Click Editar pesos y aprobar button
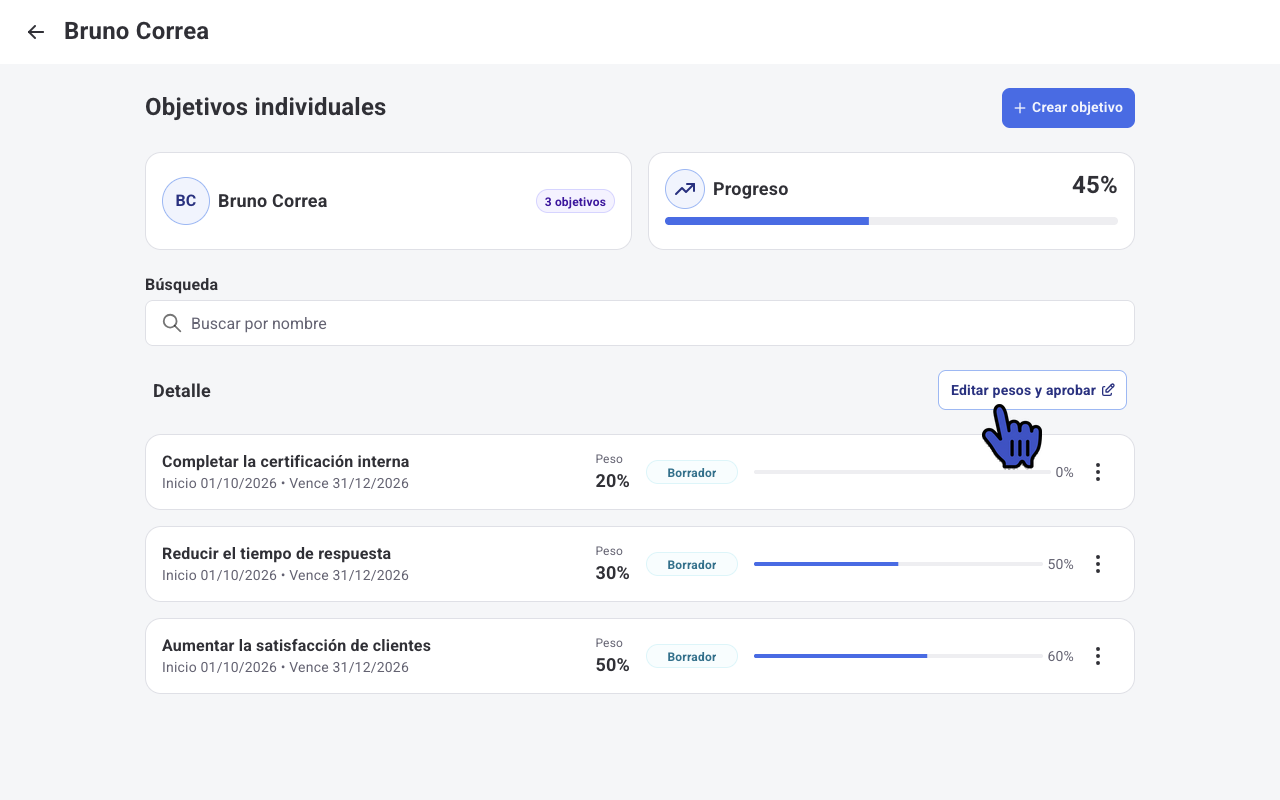This screenshot has width=1280, height=800. (1032, 390)
